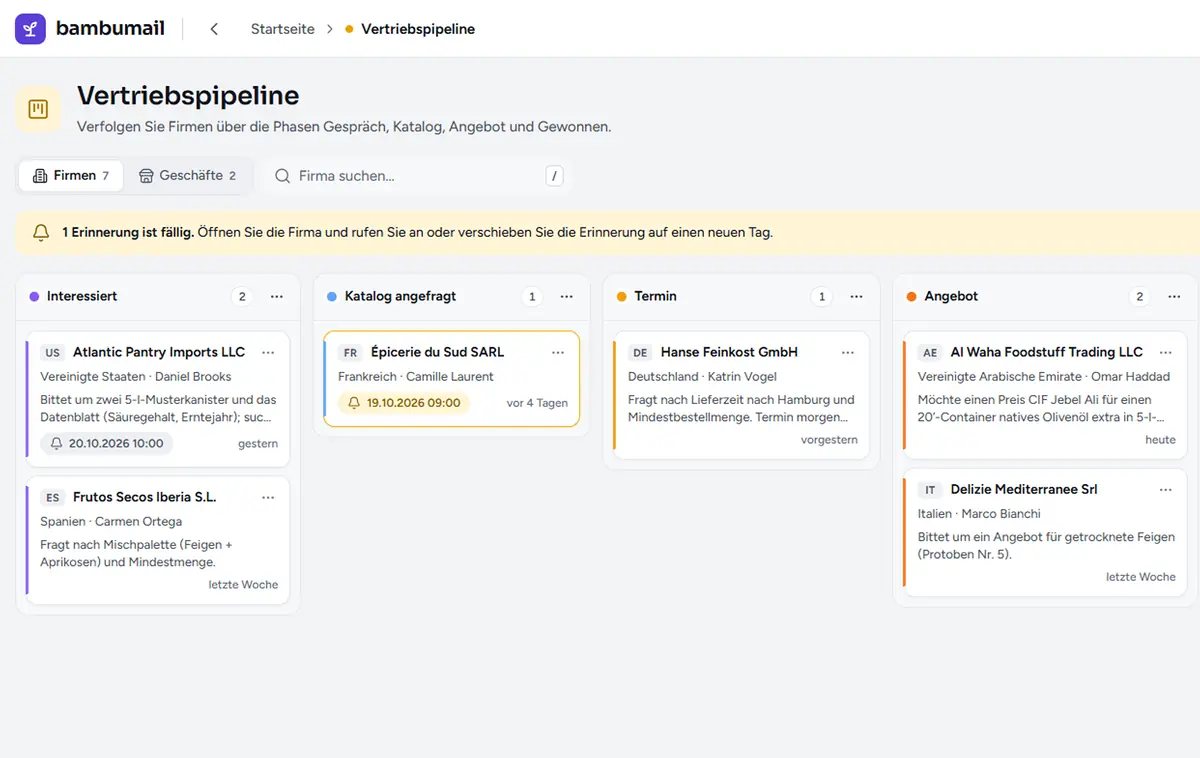The image size is (1200, 758).
Task: Click the Vertriebspipeline board icon beside title
Action: tap(39, 109)
